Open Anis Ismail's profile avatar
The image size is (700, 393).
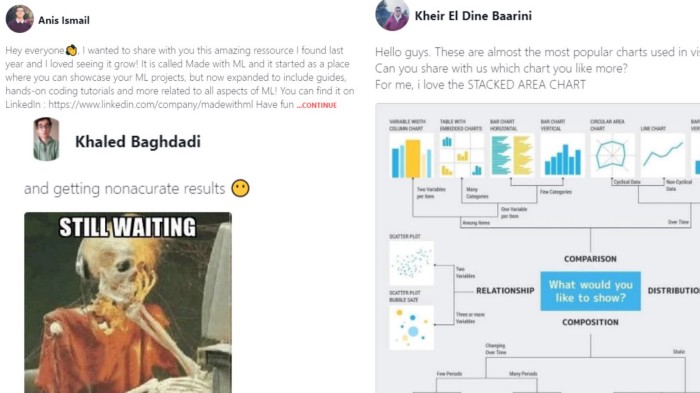19,19
